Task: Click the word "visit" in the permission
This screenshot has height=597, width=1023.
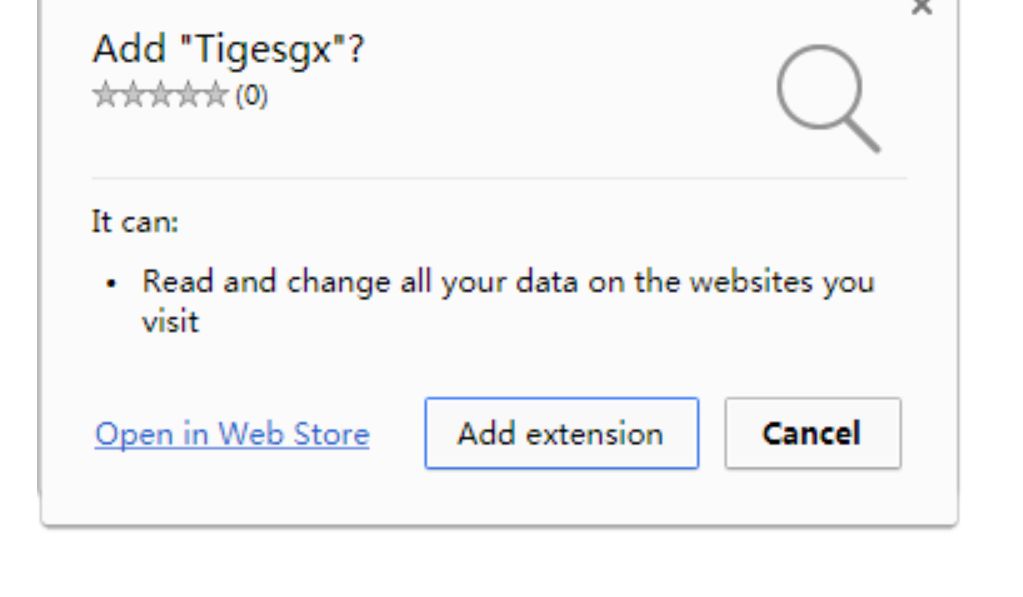Action: (x=170, y=321)
